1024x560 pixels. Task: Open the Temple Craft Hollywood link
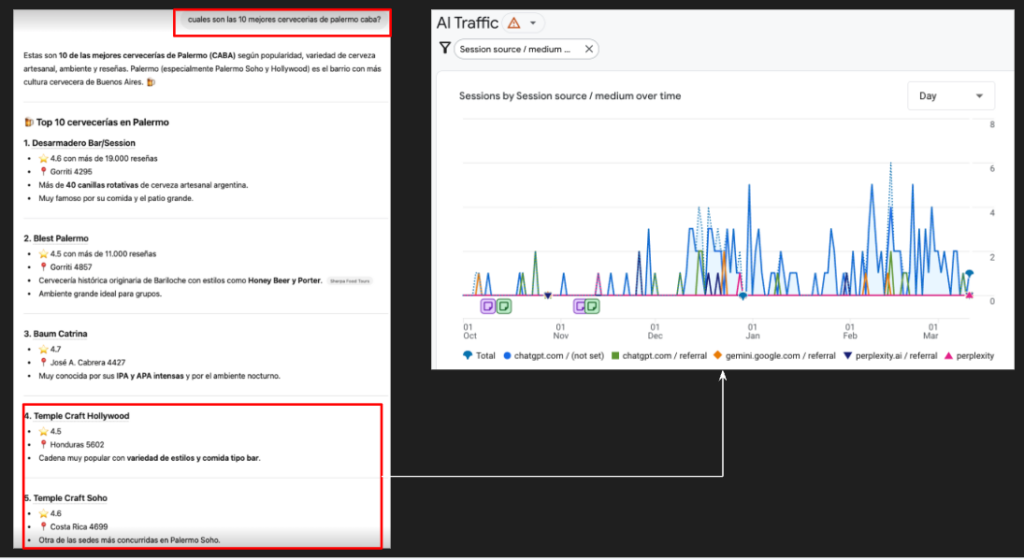coord(79,416)
